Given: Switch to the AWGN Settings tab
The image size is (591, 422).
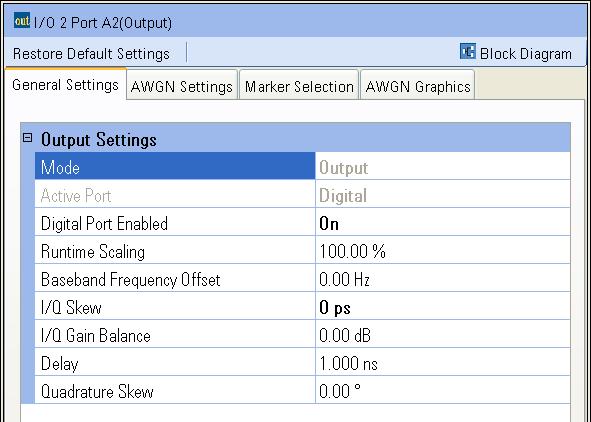Looking at the screenshot, I should 182,86.
